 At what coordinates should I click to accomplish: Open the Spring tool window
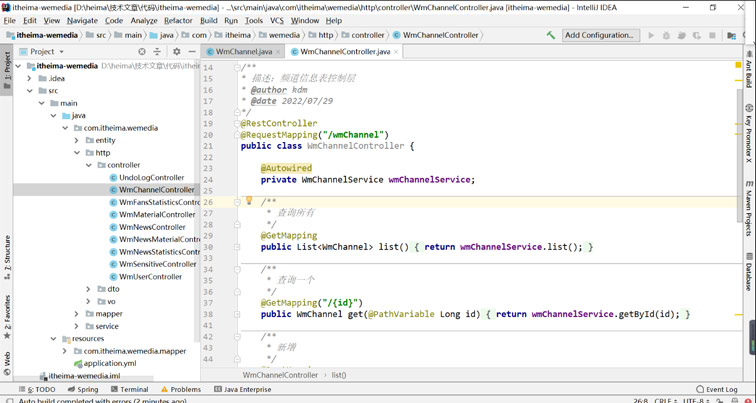83,389
